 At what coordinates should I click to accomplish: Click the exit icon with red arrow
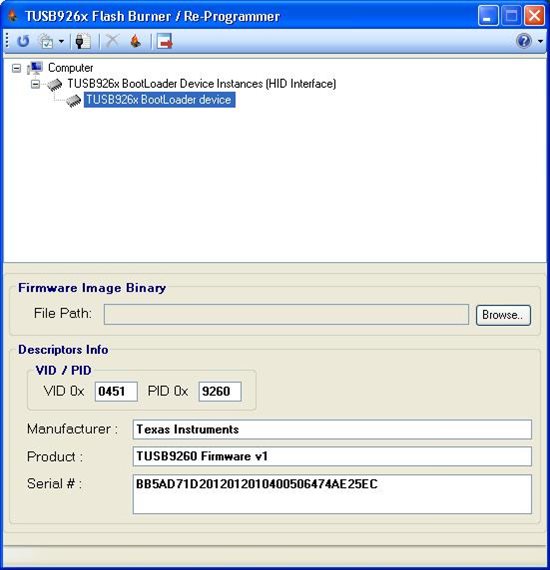(165, 41)
